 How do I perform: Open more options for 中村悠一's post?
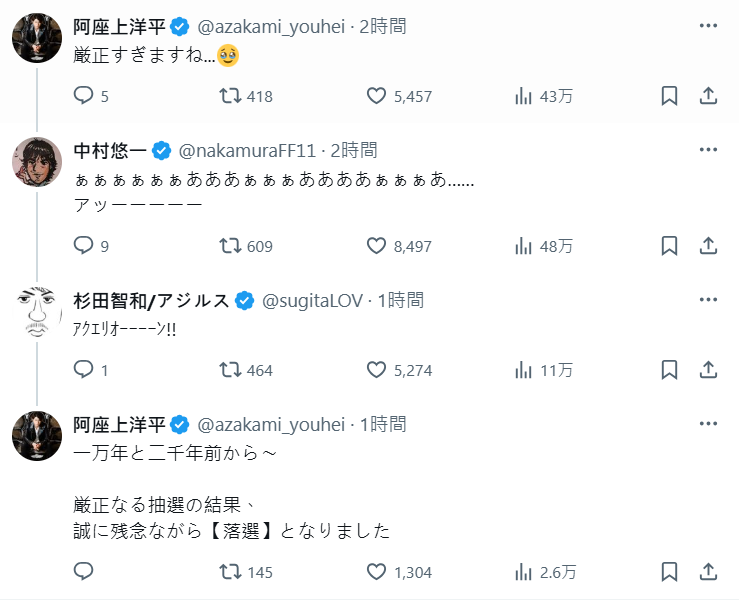click(x=708, y=150)
